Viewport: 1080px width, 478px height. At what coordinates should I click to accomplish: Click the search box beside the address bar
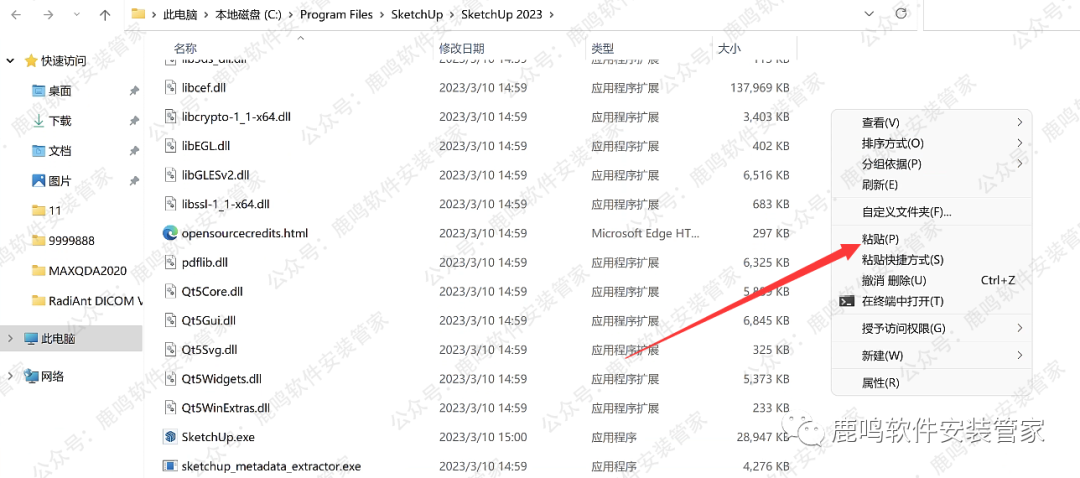(1001, 14)
